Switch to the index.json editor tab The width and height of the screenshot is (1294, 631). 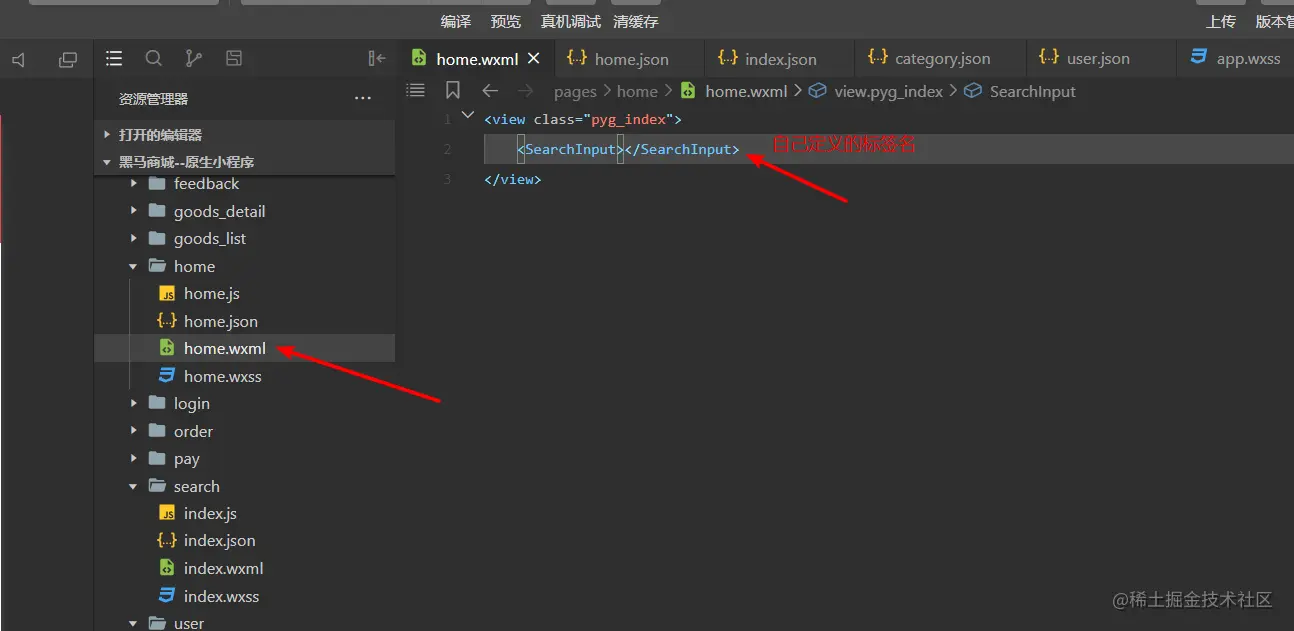point(779,59)
